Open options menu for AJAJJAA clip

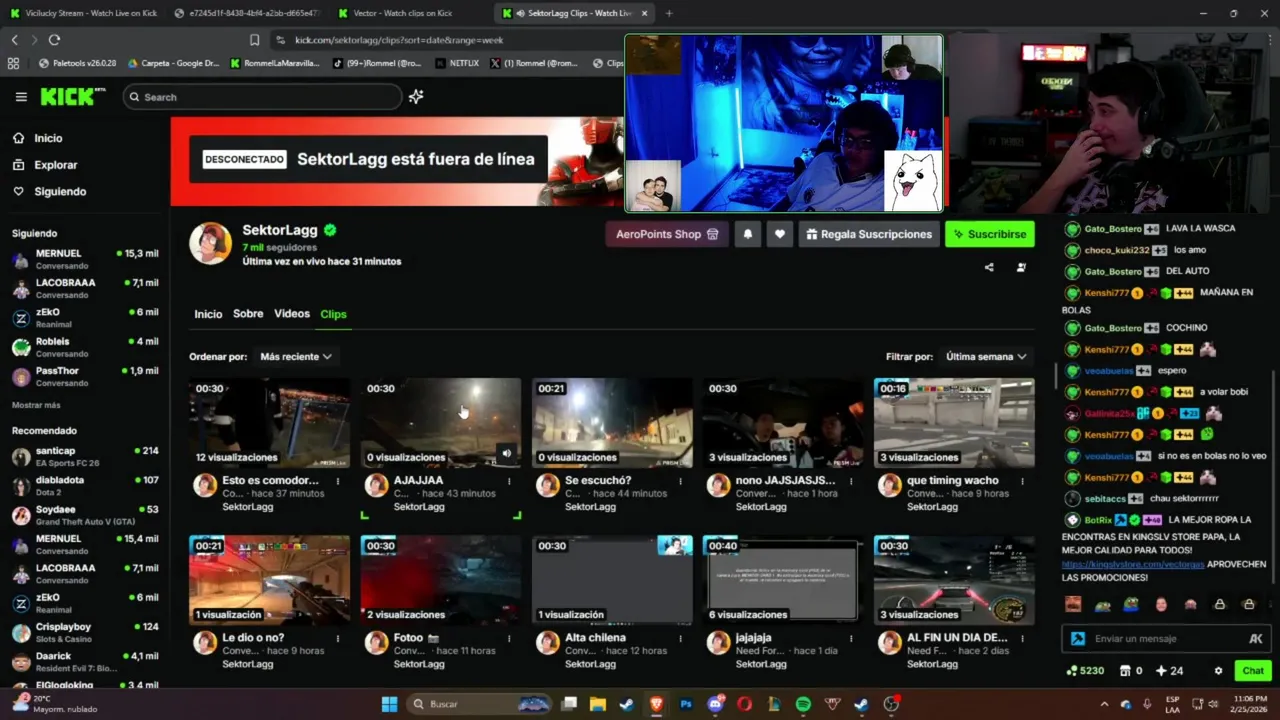[x=509, y=481]
